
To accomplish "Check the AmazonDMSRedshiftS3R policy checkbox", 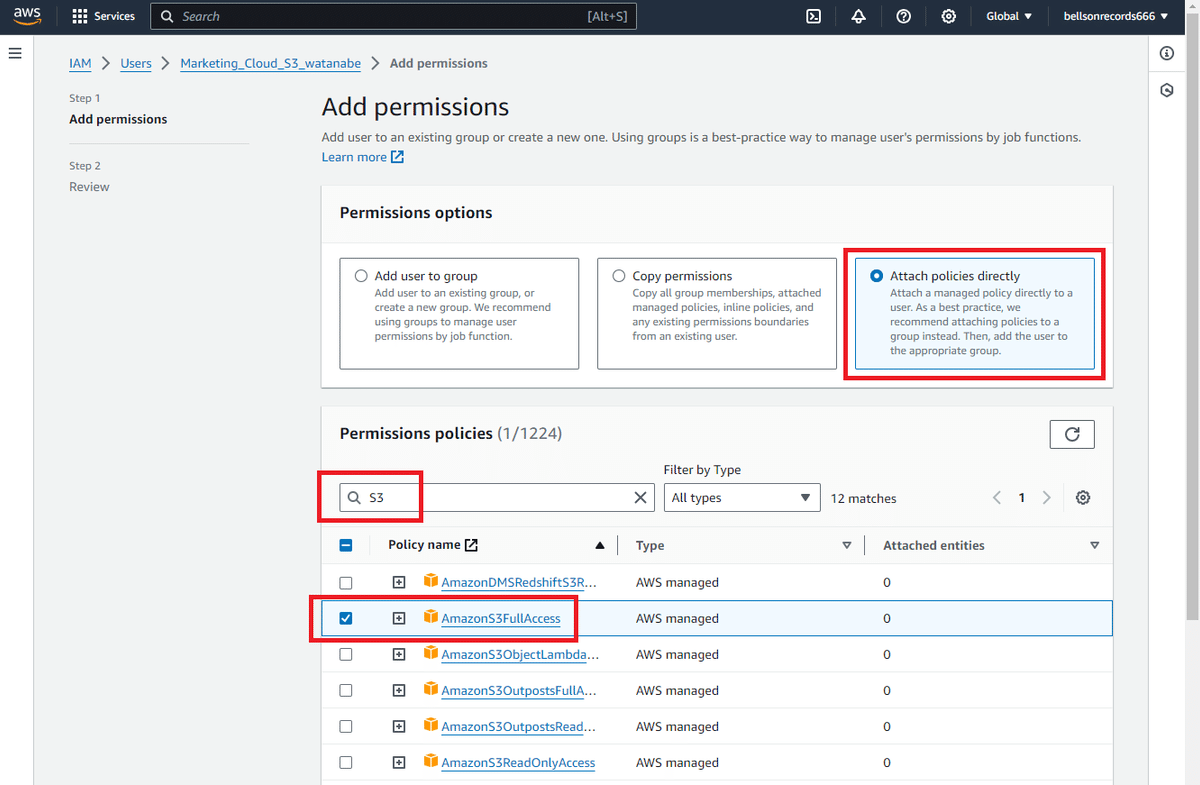I will (x=346, y=582).
